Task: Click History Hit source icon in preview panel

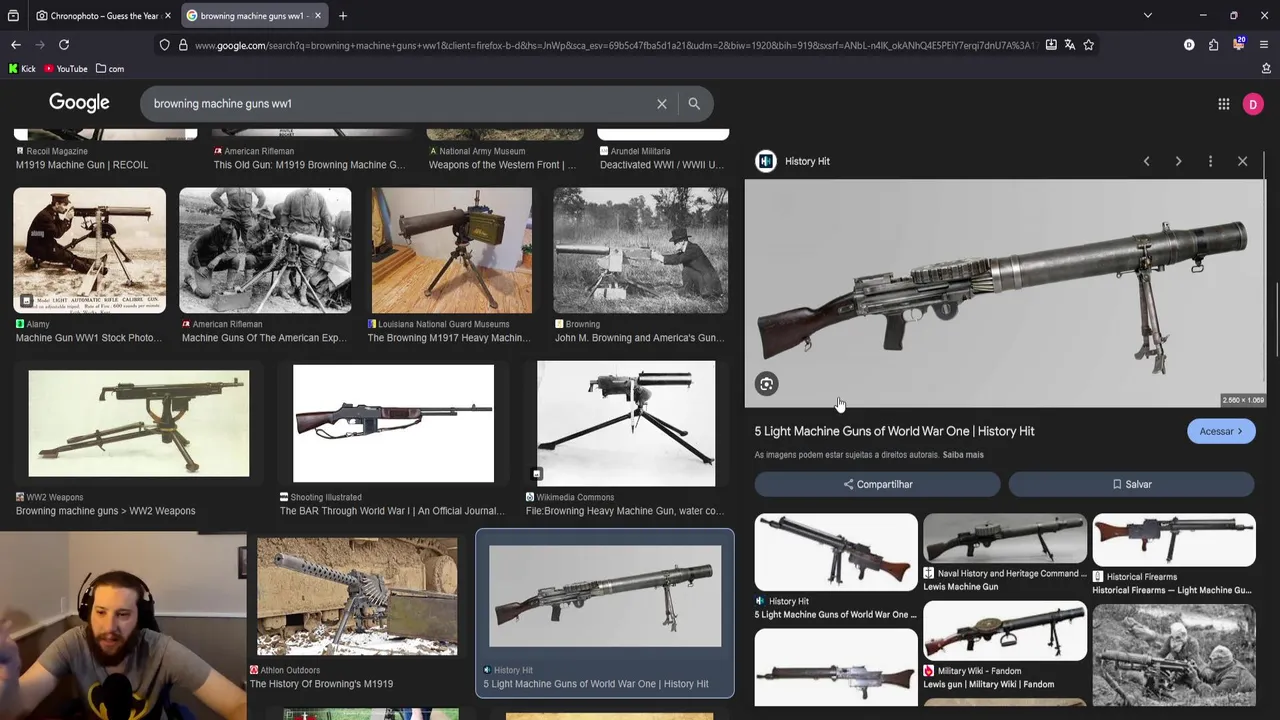Action: point(766,161)
